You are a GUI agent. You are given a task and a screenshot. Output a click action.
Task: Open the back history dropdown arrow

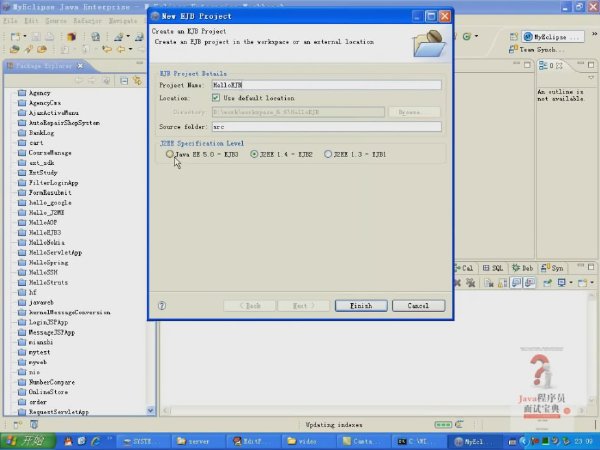pos(130,49)
